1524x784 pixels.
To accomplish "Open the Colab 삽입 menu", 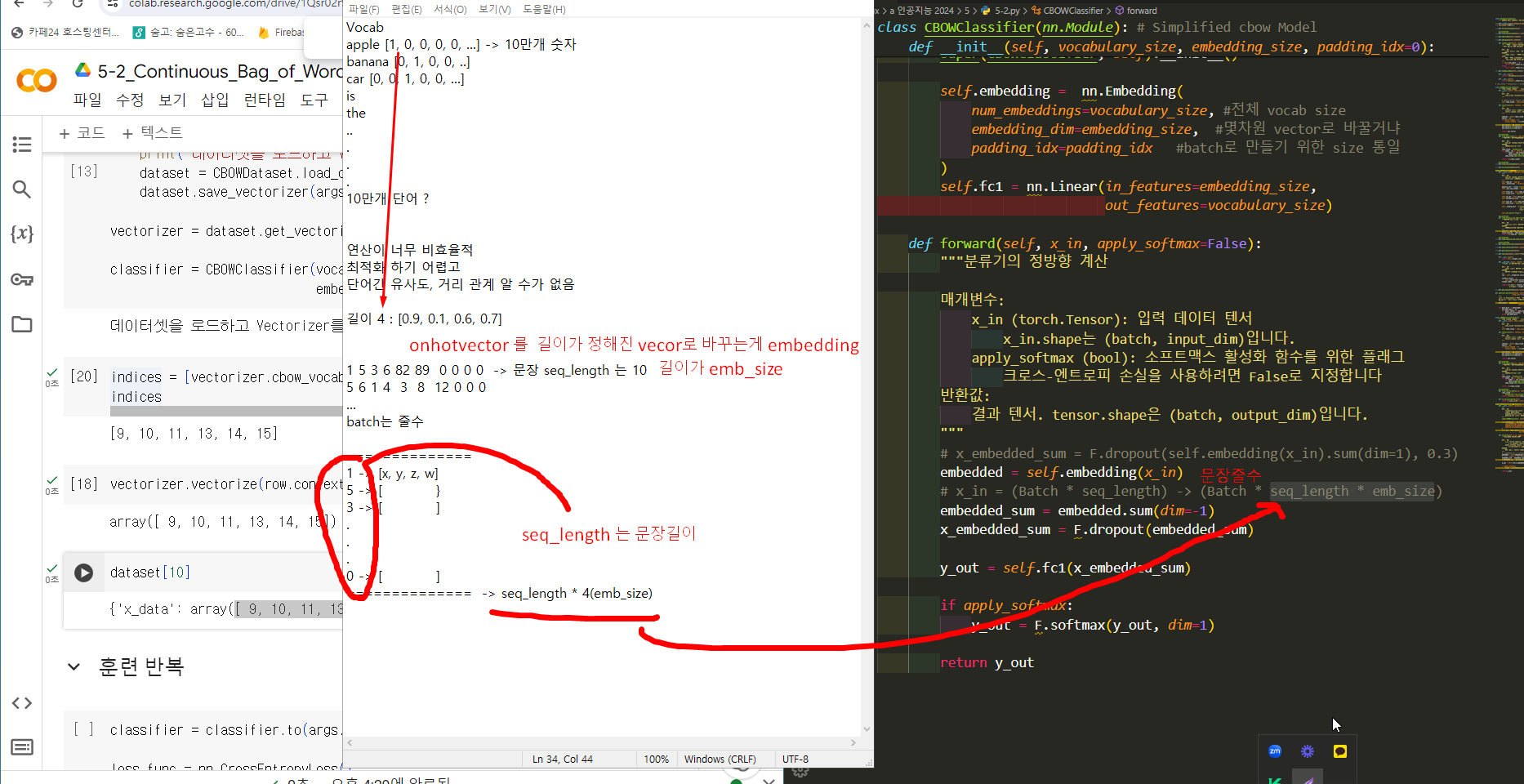I will tap(215, 100).
